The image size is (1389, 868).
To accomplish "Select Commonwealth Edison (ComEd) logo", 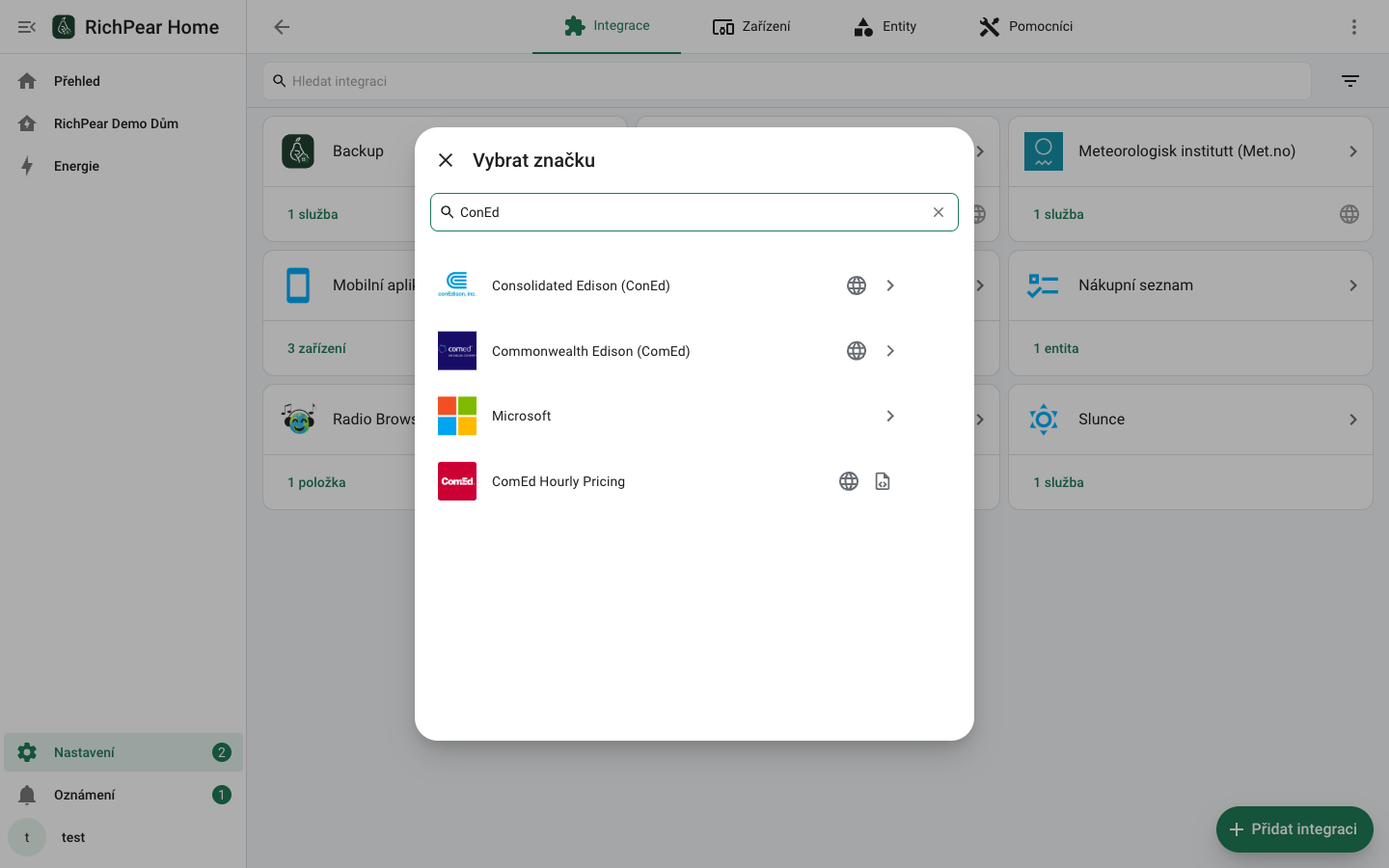I will coord(457,351).
